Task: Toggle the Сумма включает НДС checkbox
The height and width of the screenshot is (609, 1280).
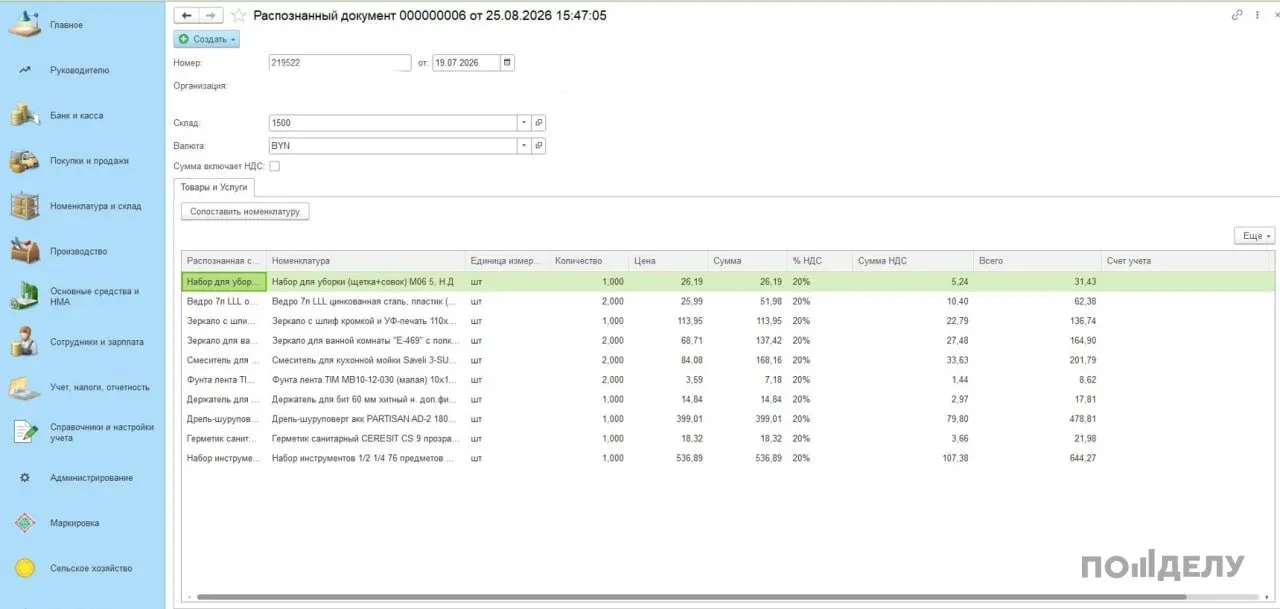Action: click(x=274, y=166)
